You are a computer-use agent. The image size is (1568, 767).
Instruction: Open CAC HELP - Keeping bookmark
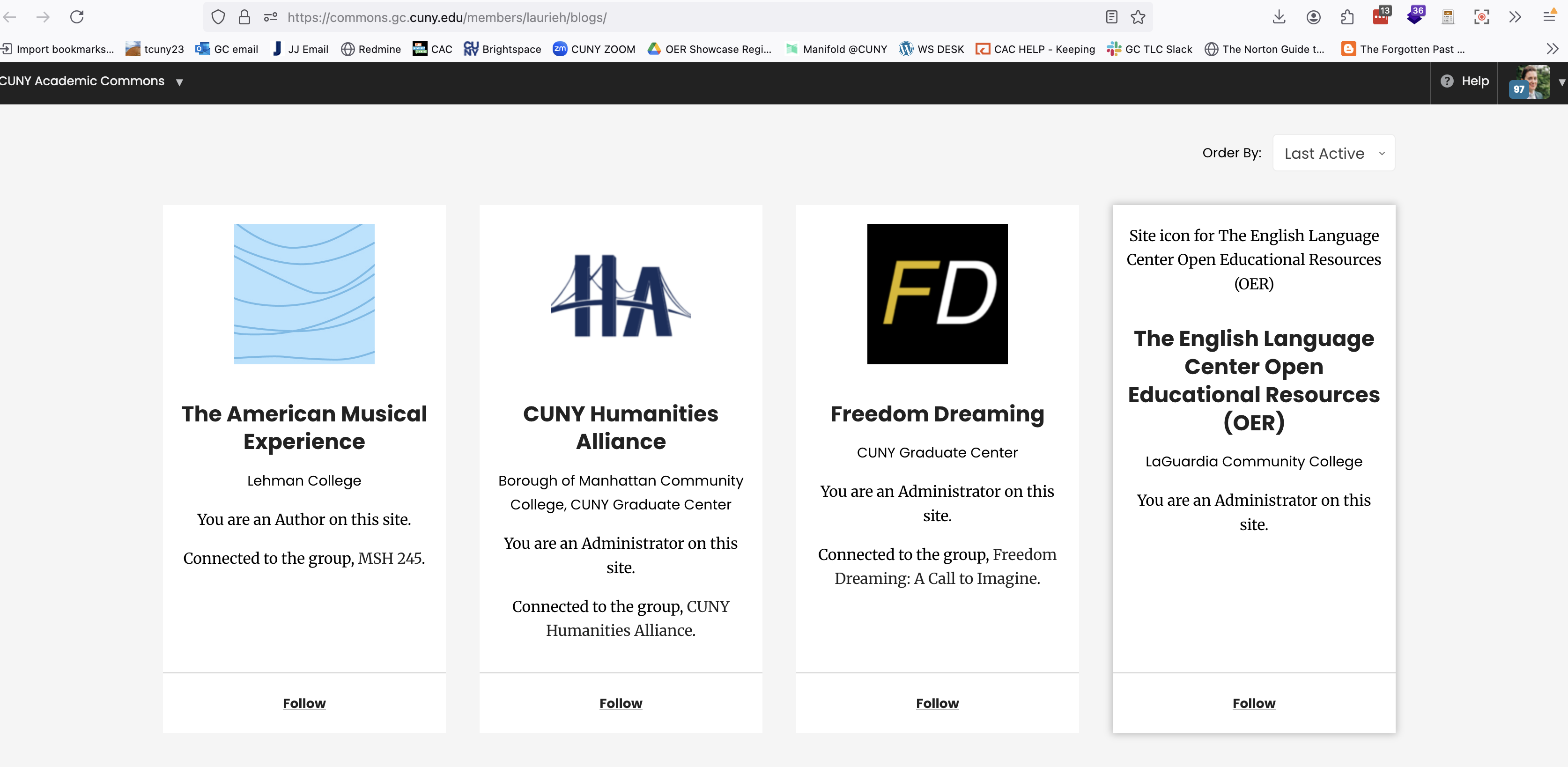coord(1035,49)
